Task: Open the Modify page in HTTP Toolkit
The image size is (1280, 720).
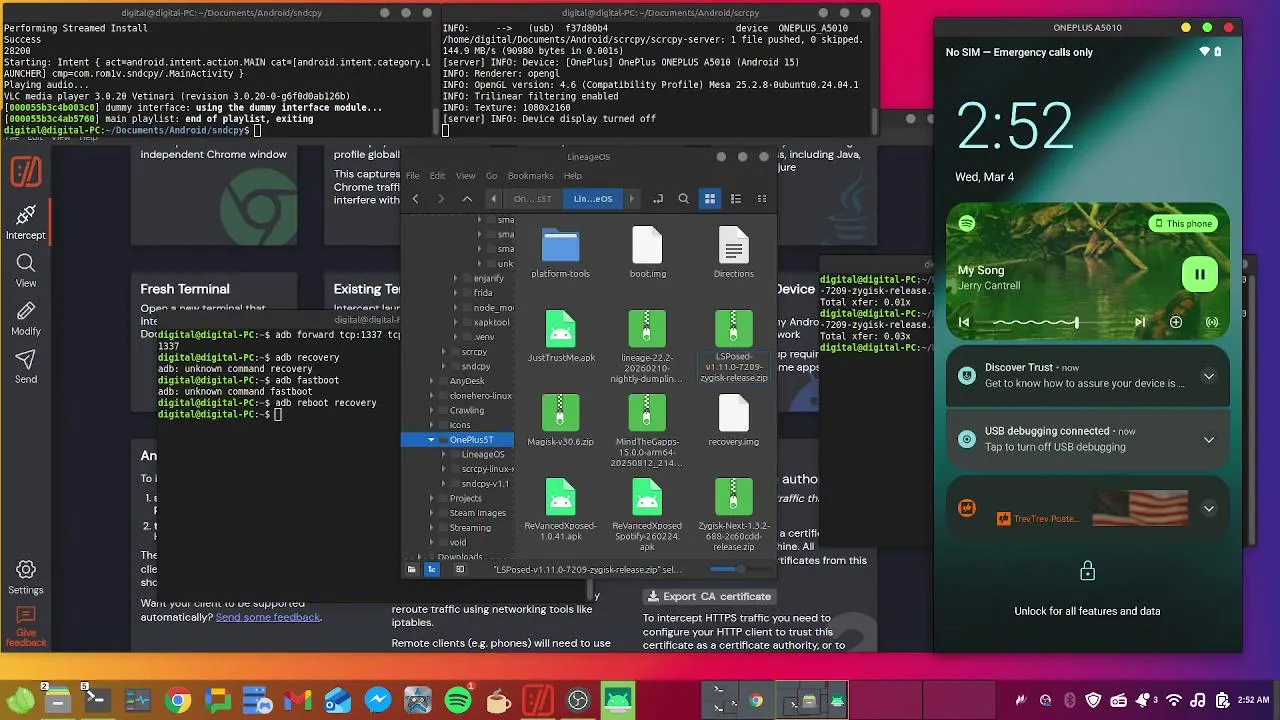Action: click(26, 318)
